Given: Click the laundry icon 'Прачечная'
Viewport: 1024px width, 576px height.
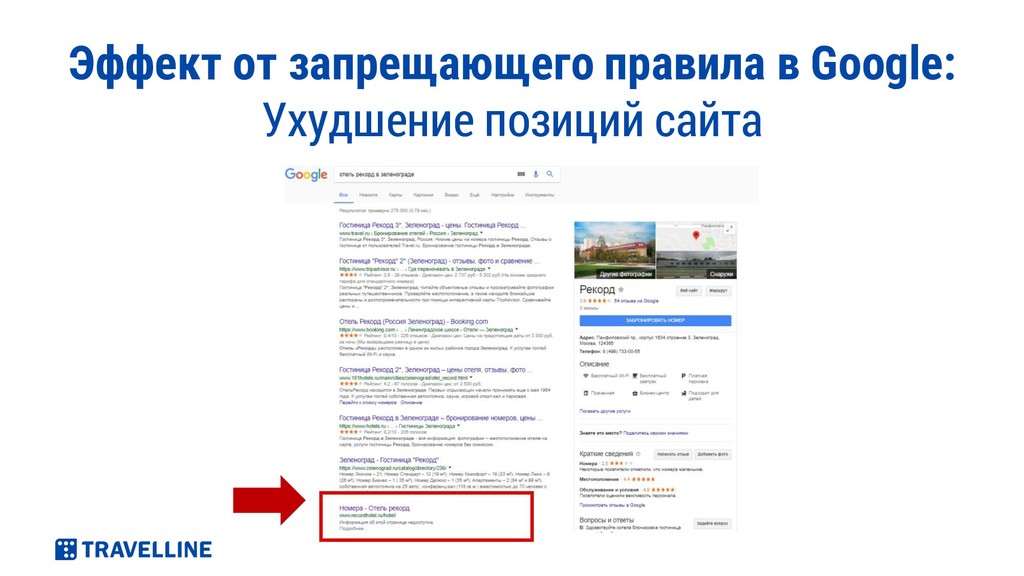Looking at the screenshot, I should (x=585, y=393).
